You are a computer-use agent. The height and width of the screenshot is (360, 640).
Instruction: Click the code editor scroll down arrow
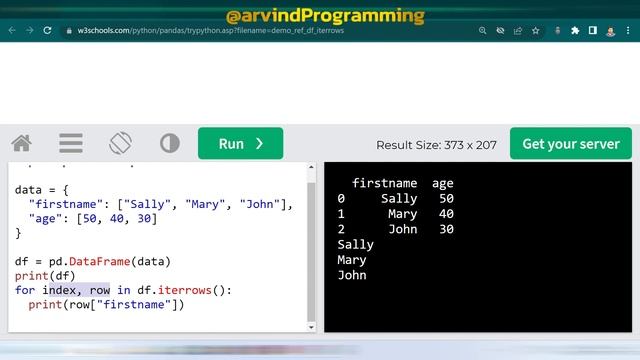311,327
